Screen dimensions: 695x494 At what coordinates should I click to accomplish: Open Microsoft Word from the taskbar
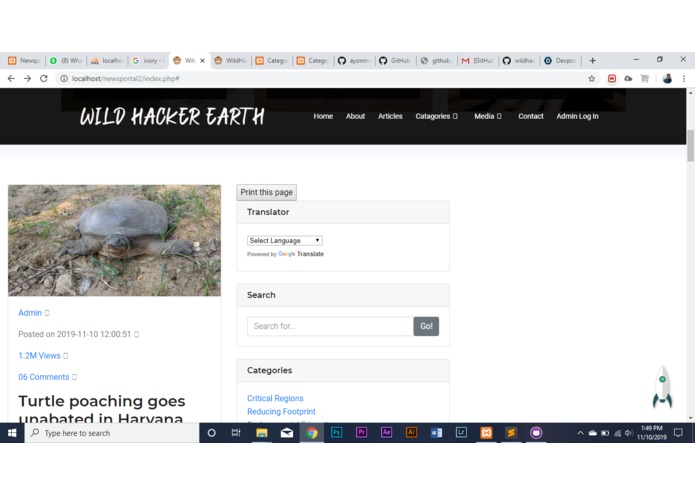point(436,433)
